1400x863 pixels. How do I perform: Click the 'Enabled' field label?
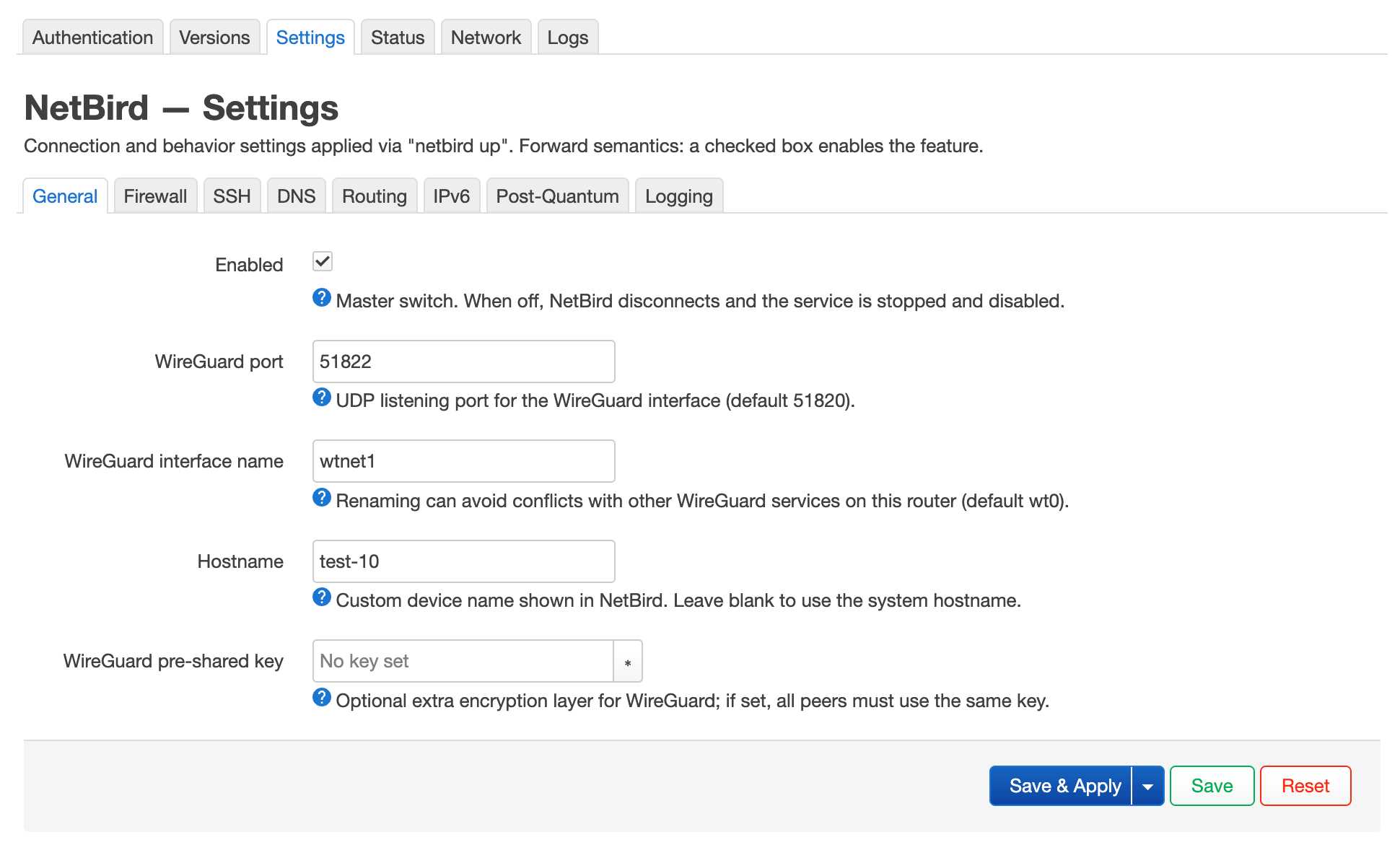(249, 265)
